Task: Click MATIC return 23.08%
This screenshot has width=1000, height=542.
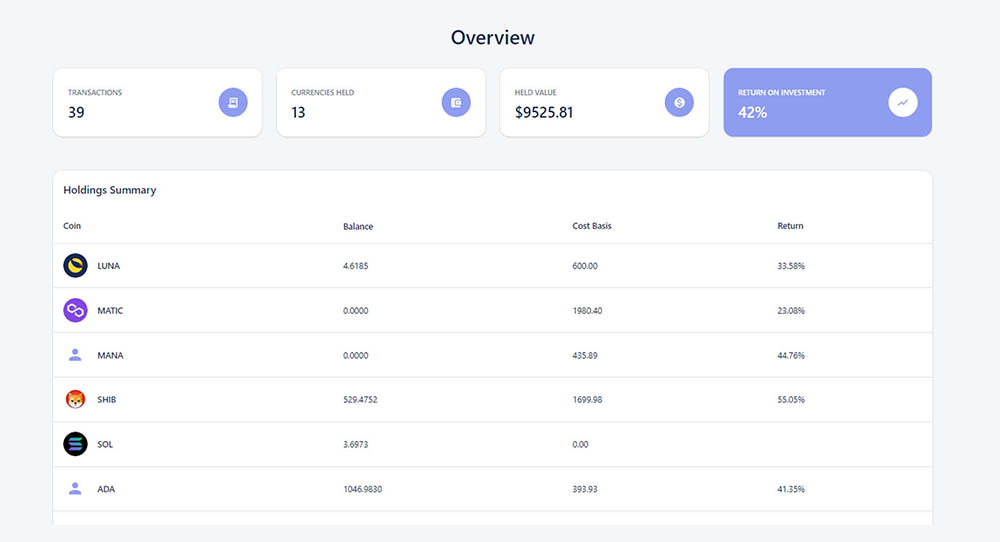Action: (x=791, y=311)
